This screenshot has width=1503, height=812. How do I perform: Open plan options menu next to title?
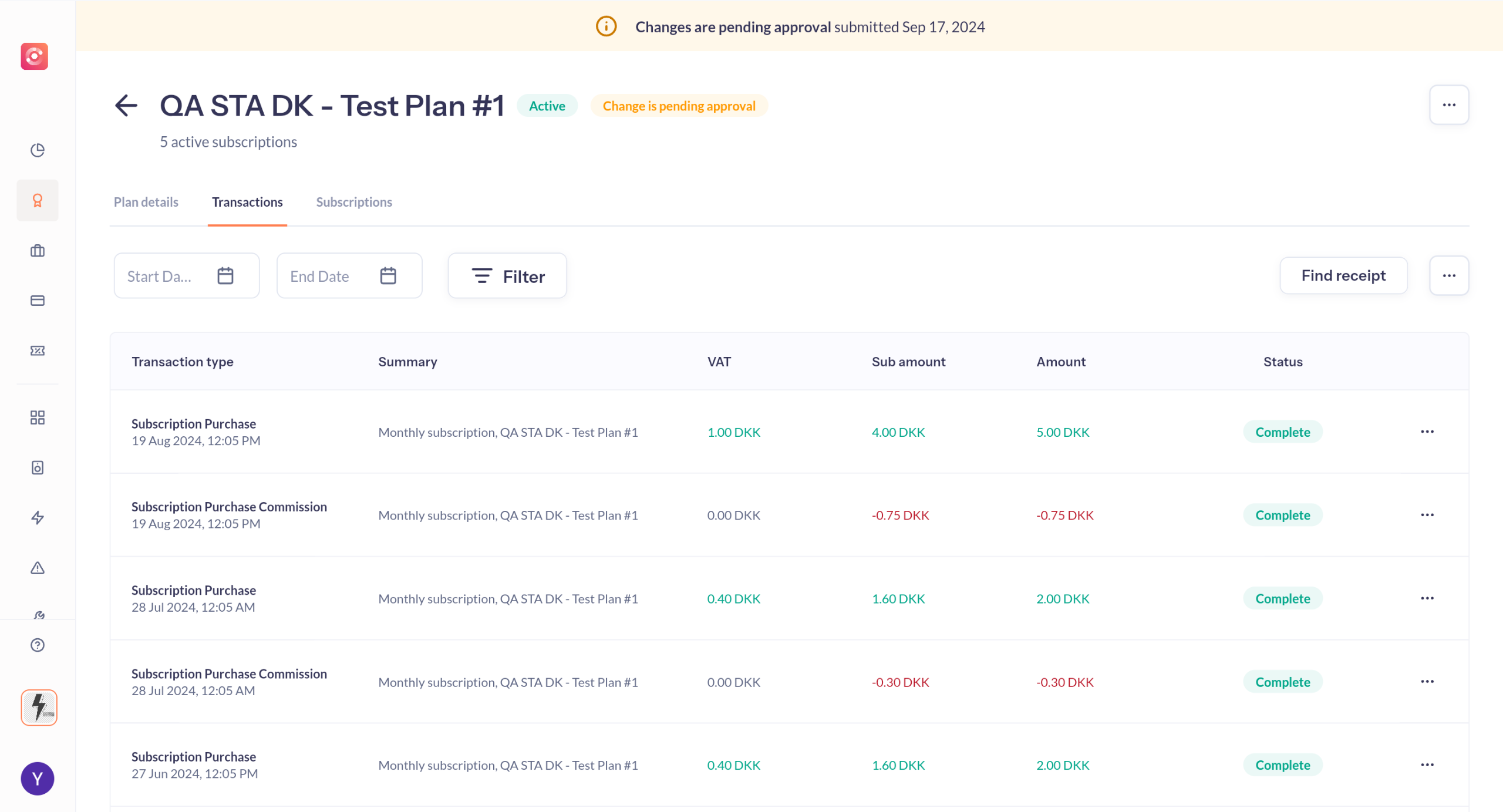(x=1448, y=105)
